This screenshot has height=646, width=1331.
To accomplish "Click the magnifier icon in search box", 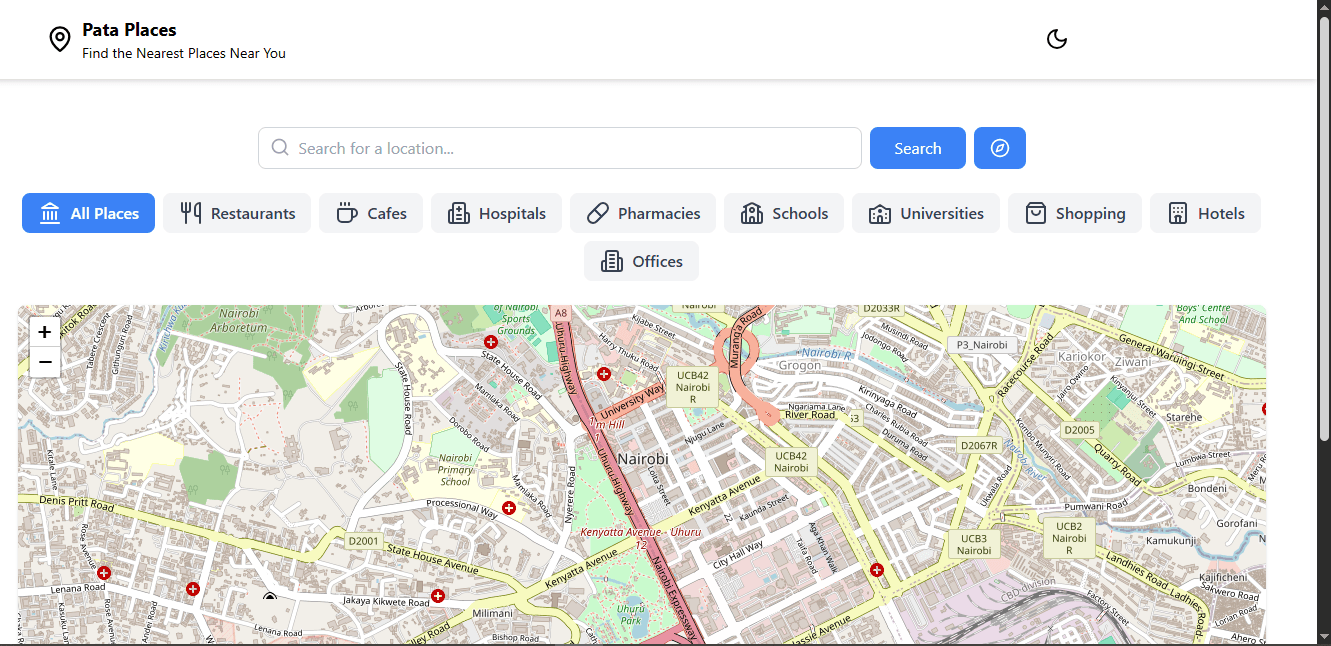I will (x=280, y=148).
